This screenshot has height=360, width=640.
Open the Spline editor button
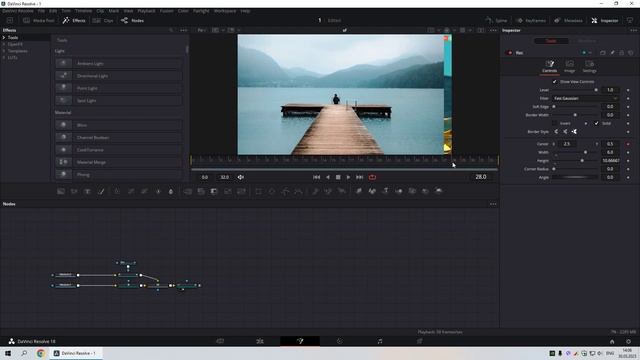(496, 20)
